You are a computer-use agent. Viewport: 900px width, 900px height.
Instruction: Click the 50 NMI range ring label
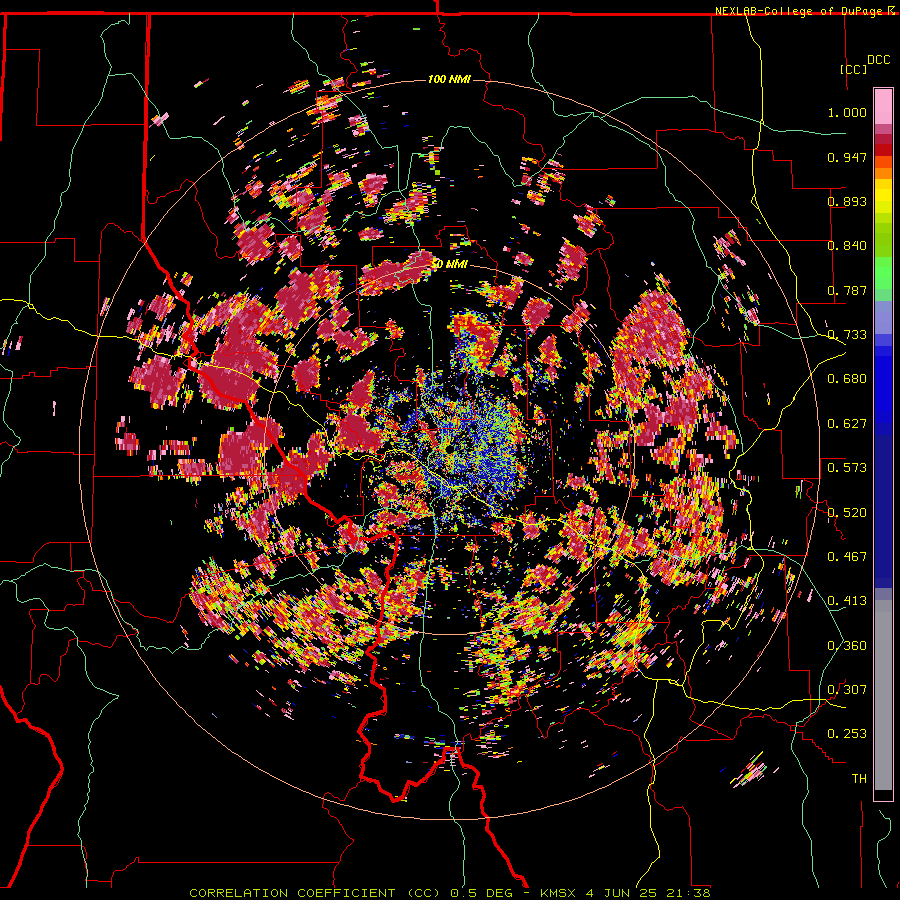pyautogui.click(x=449, y=264)
